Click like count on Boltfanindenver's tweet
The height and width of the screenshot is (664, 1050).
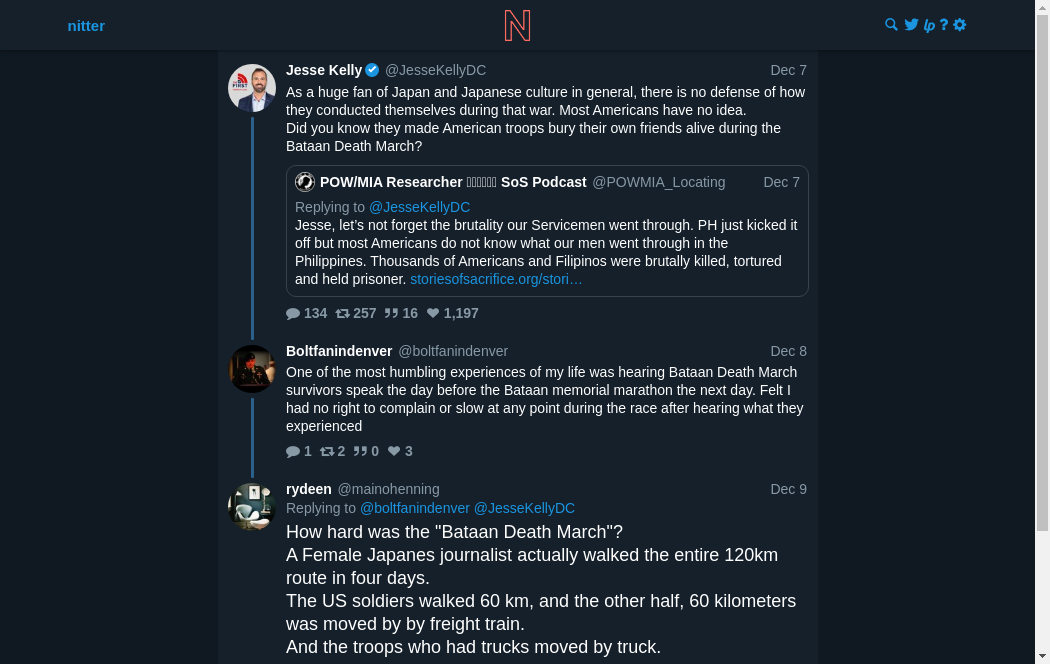[400, 451]
